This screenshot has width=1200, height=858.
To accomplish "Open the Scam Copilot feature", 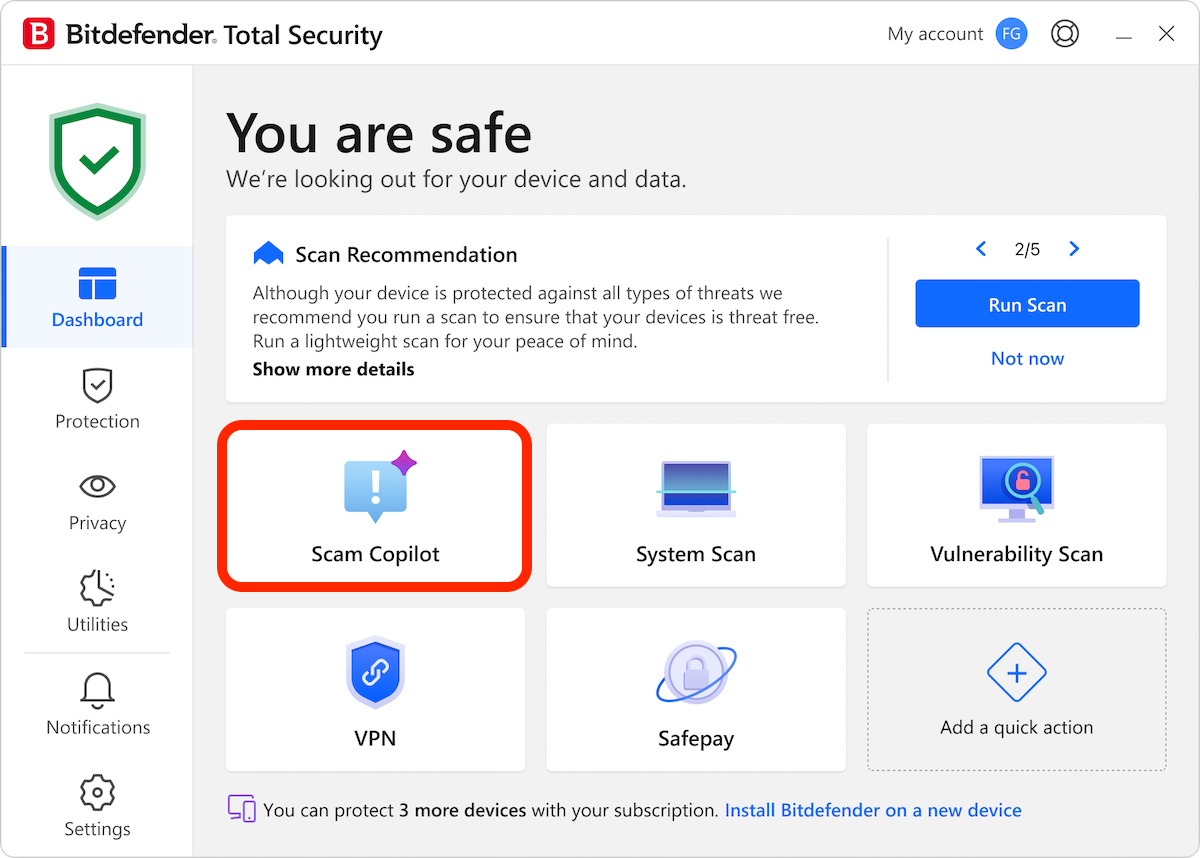I will coord(375,505).
